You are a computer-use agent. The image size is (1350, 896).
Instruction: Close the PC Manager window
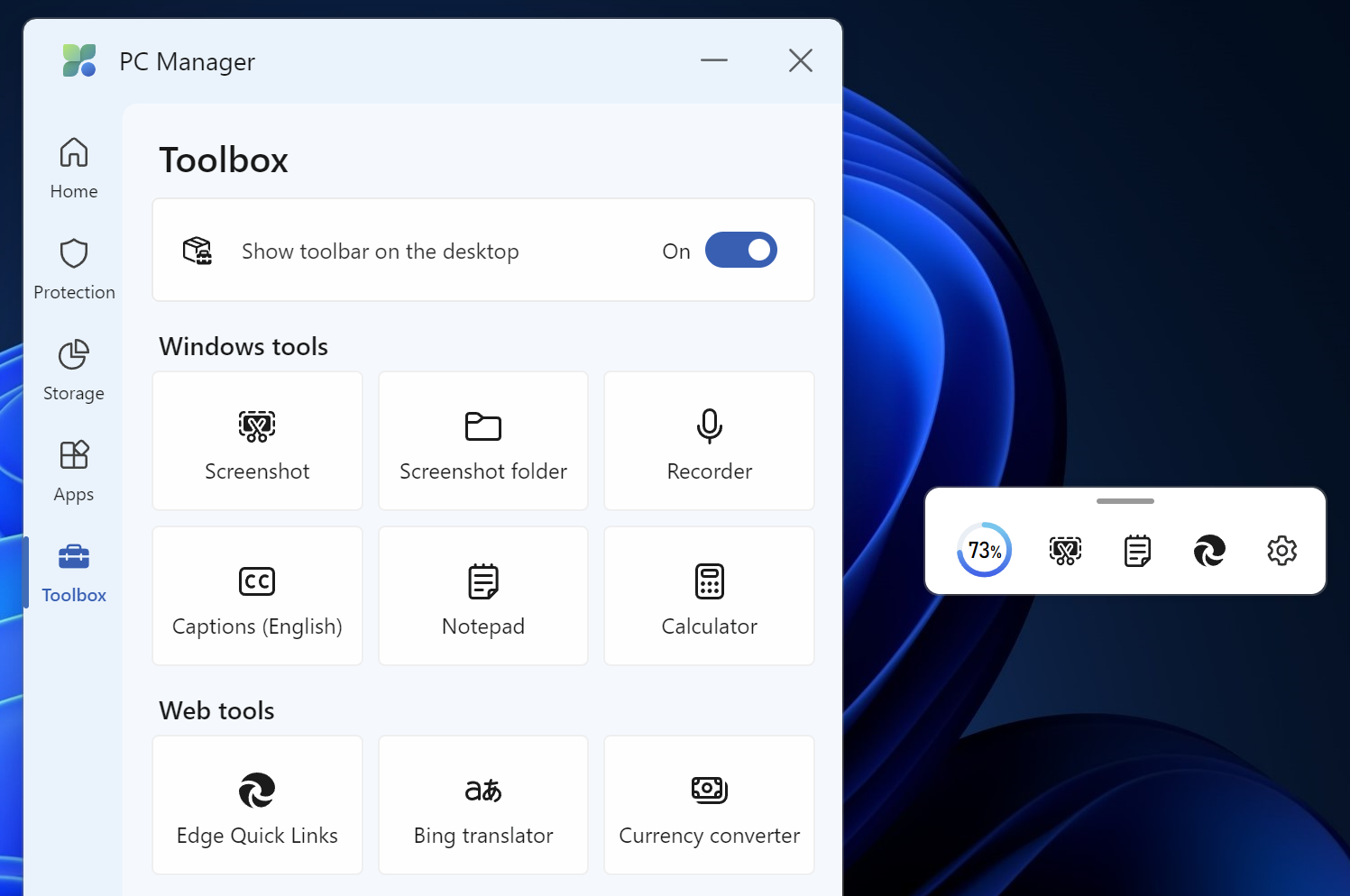click(801, 60)
